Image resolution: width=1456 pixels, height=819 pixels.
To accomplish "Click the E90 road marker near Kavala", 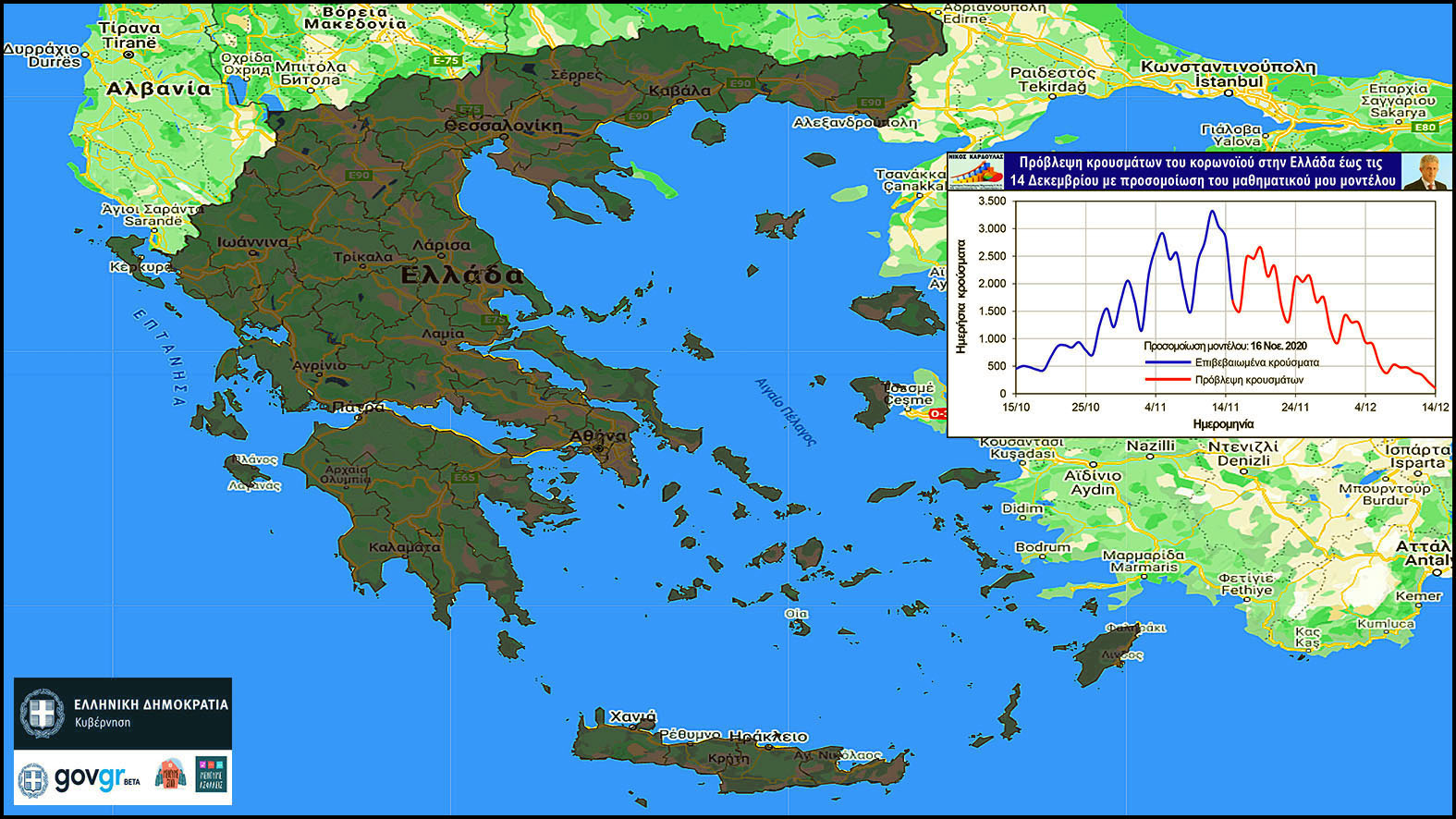I will (740, 83).
